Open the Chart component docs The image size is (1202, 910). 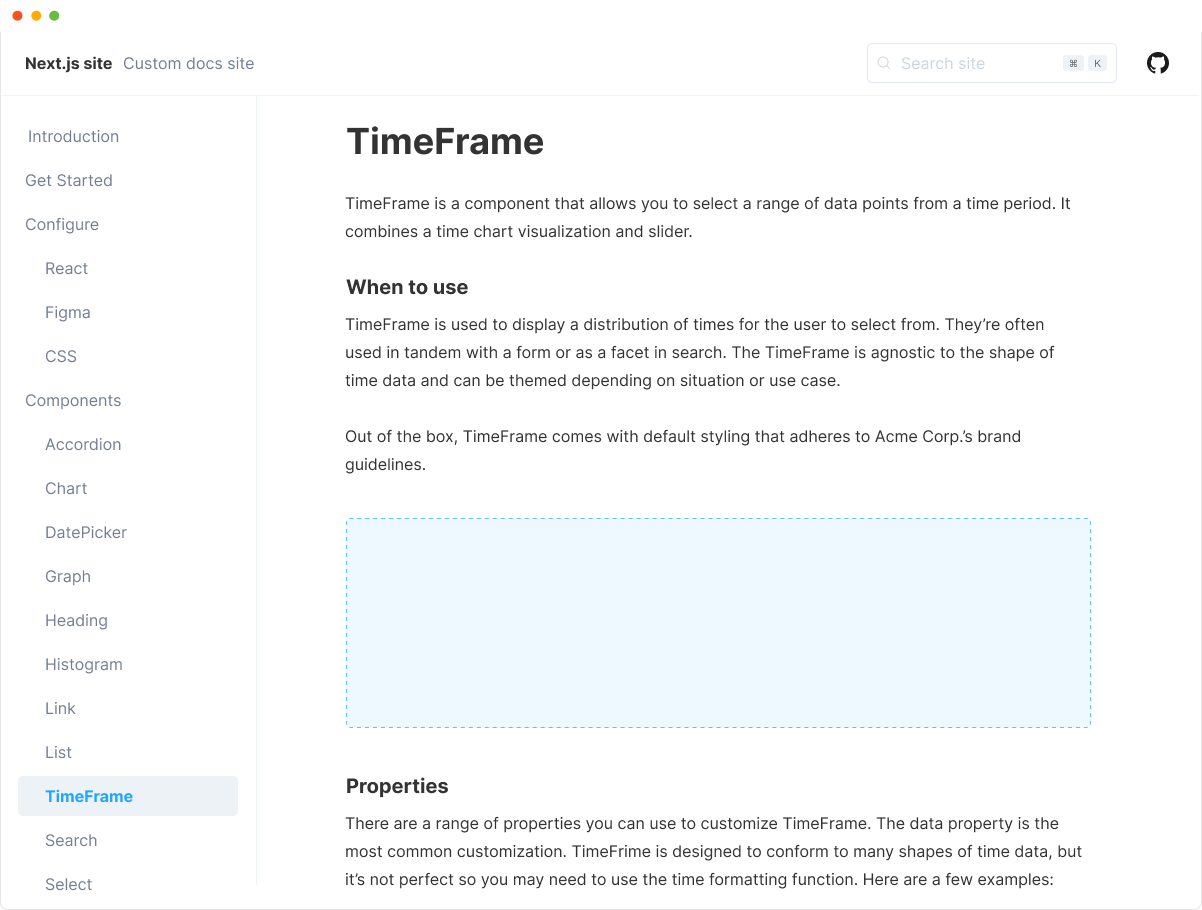(x=66, y=488)
